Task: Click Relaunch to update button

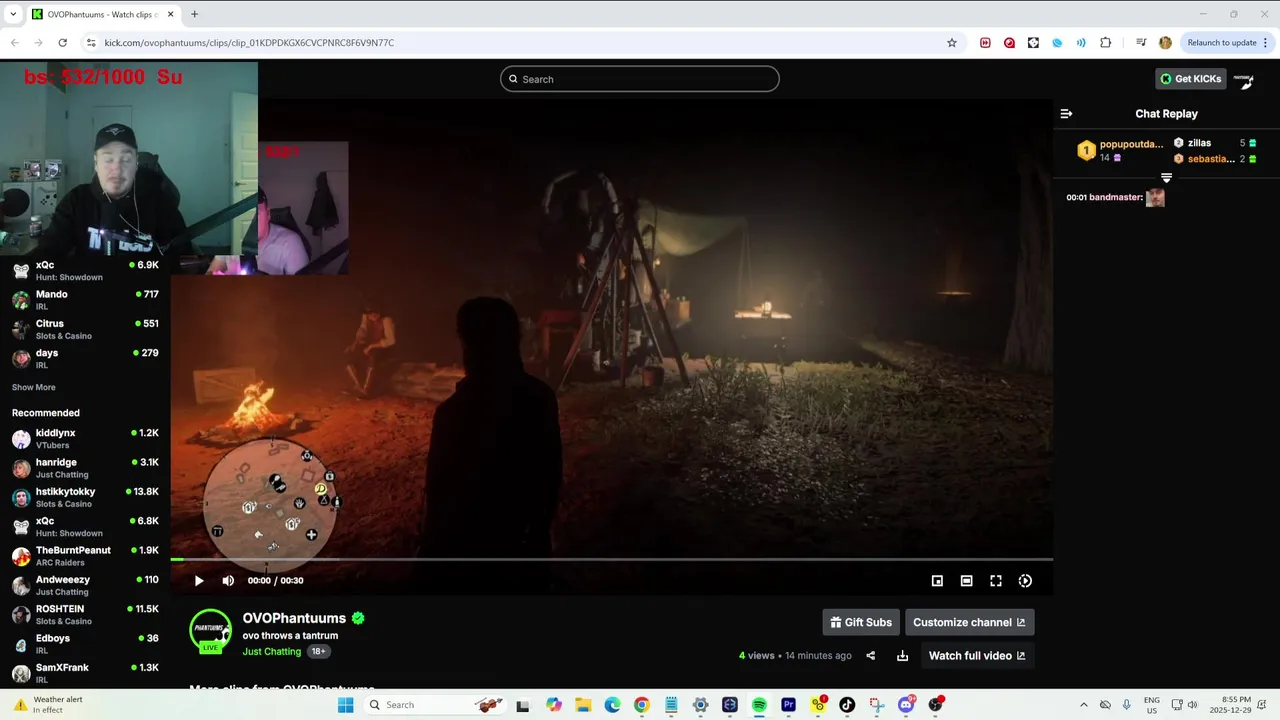Action: (x=1221, y=43)
